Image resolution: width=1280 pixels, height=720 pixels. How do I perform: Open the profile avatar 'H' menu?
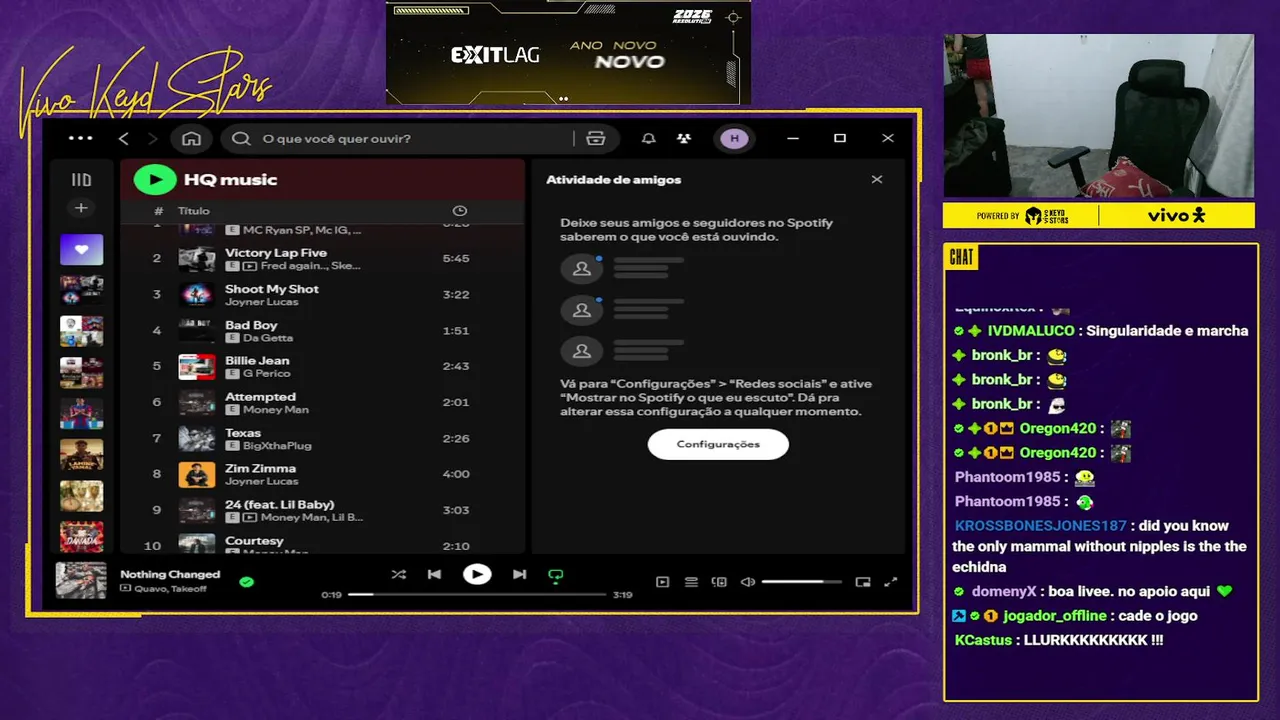point(734,138)
